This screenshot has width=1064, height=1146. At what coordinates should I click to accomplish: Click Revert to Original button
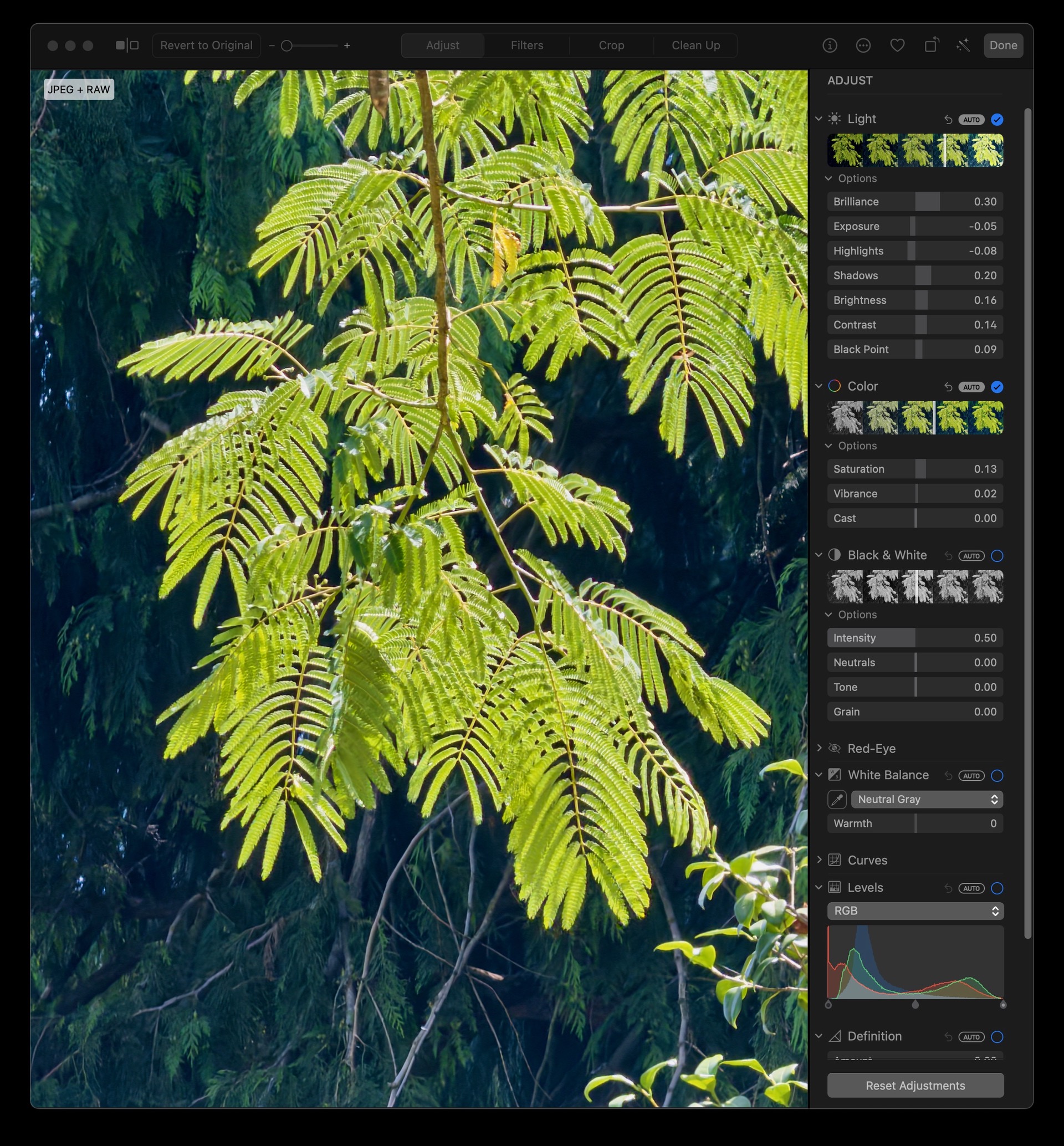point(206,45)
